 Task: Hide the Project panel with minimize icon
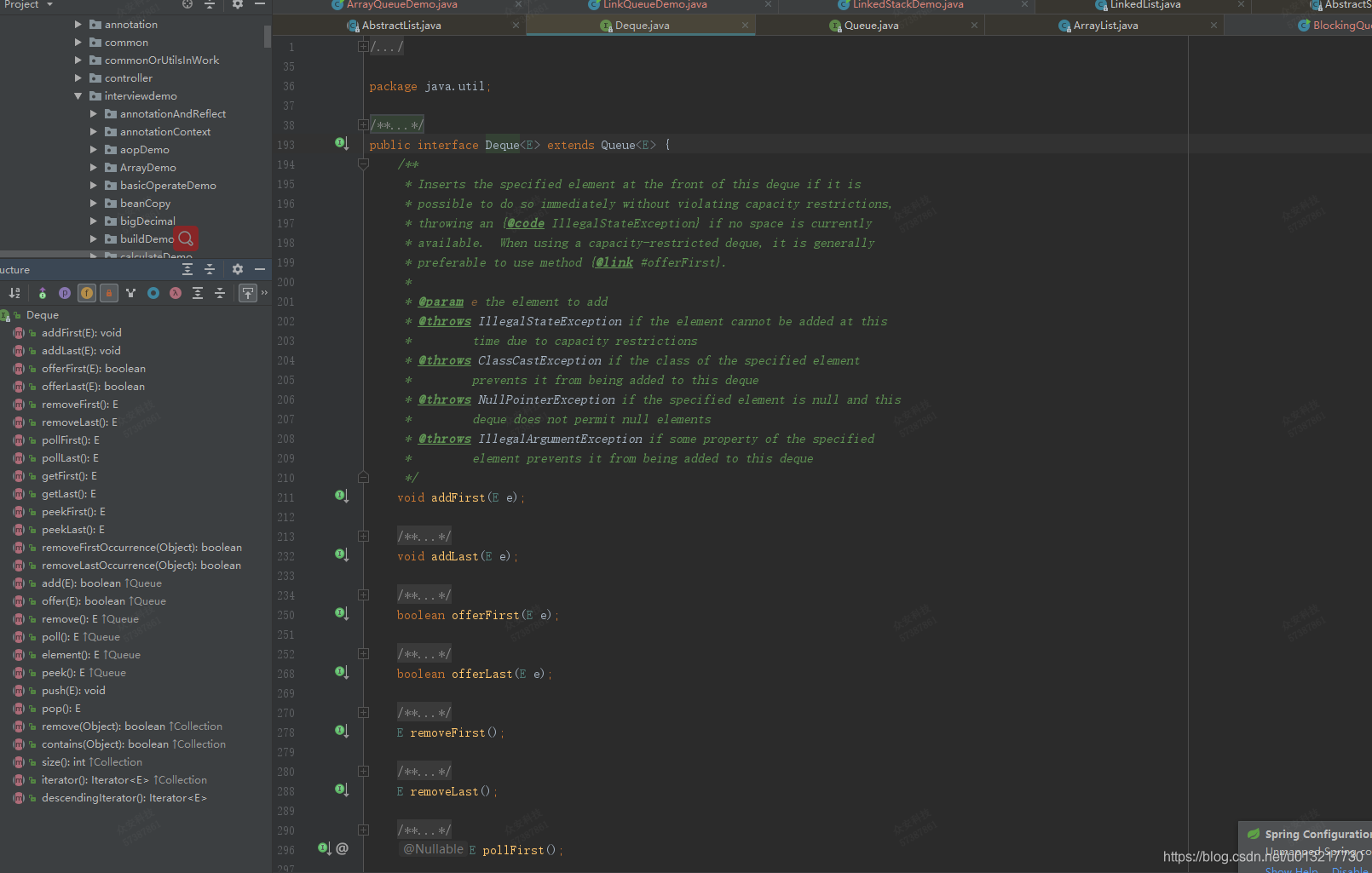(x=260, y=4)
